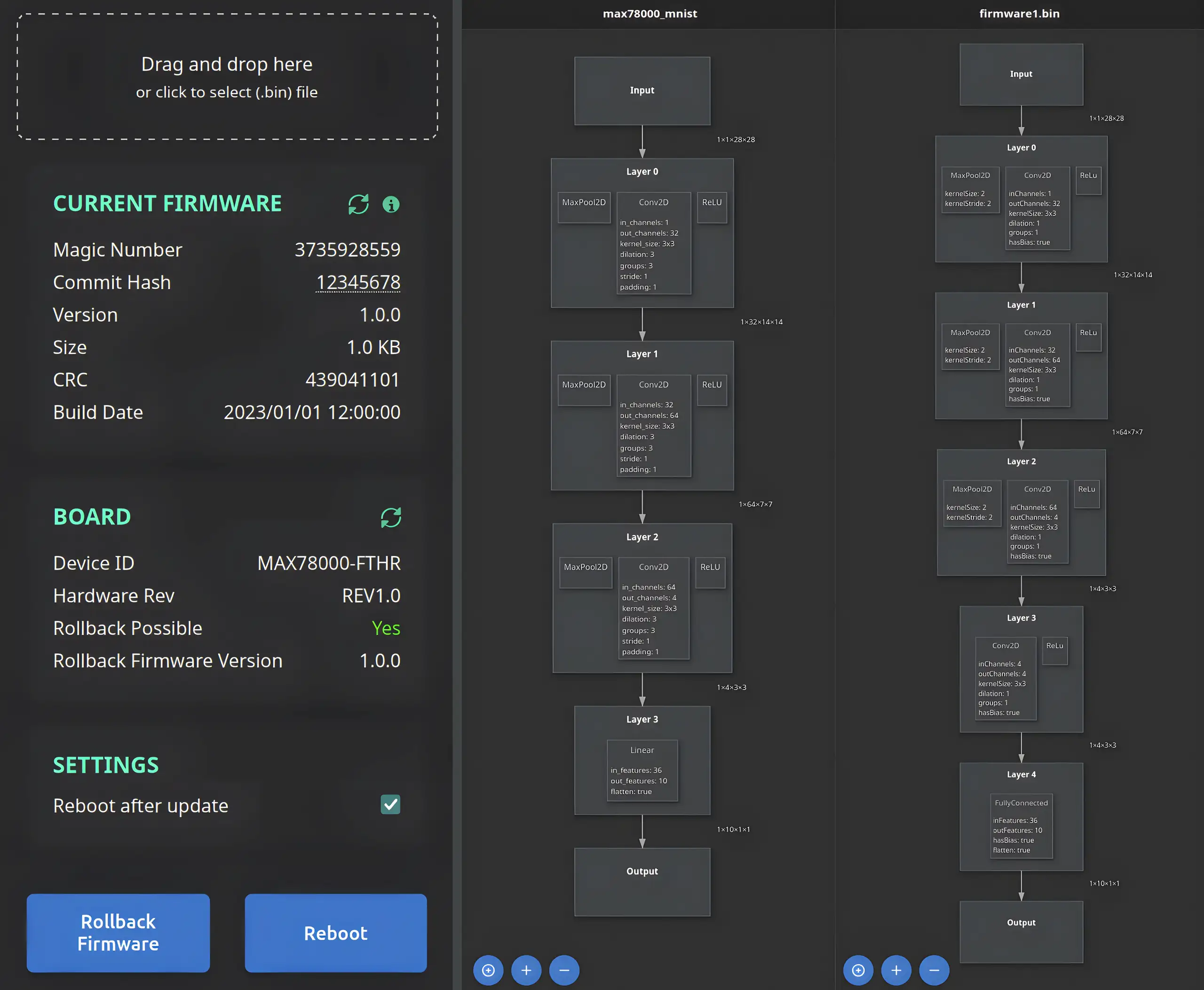Select Layer 1 Conv2D in firmware1.bin
Viewport: 1204px width, 990px height.
pyautogui.click(x=1038, y=365)
